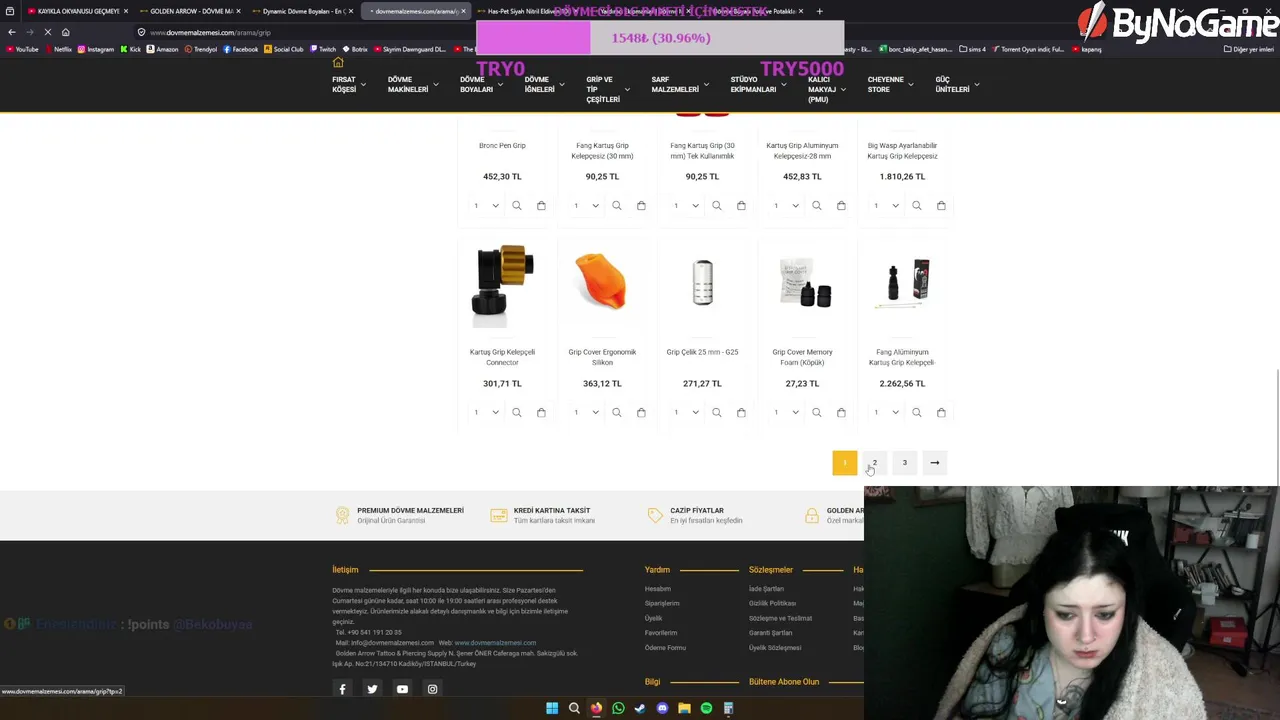Add Bronc Pen Grip to the cart
Image resolution: width=1280 pixels, height=720 pixels.
pos(541,206)
